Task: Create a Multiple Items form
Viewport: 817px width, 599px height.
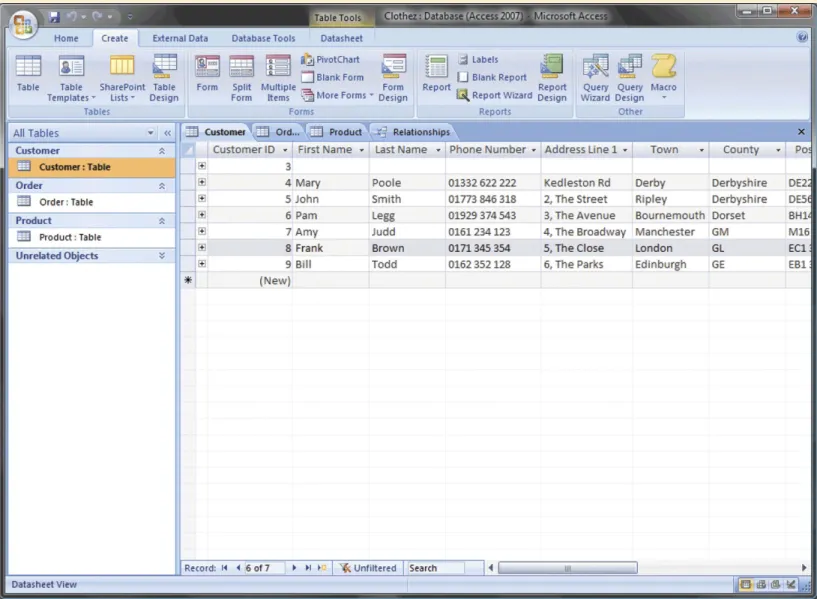Action: [278, 78]
